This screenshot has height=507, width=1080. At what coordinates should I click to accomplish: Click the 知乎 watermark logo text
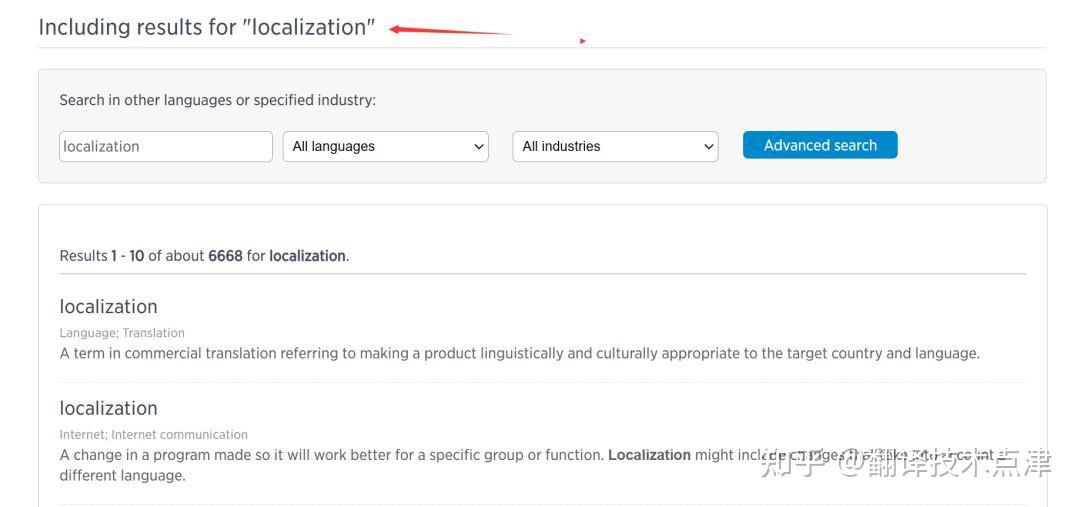coord(791,463)
